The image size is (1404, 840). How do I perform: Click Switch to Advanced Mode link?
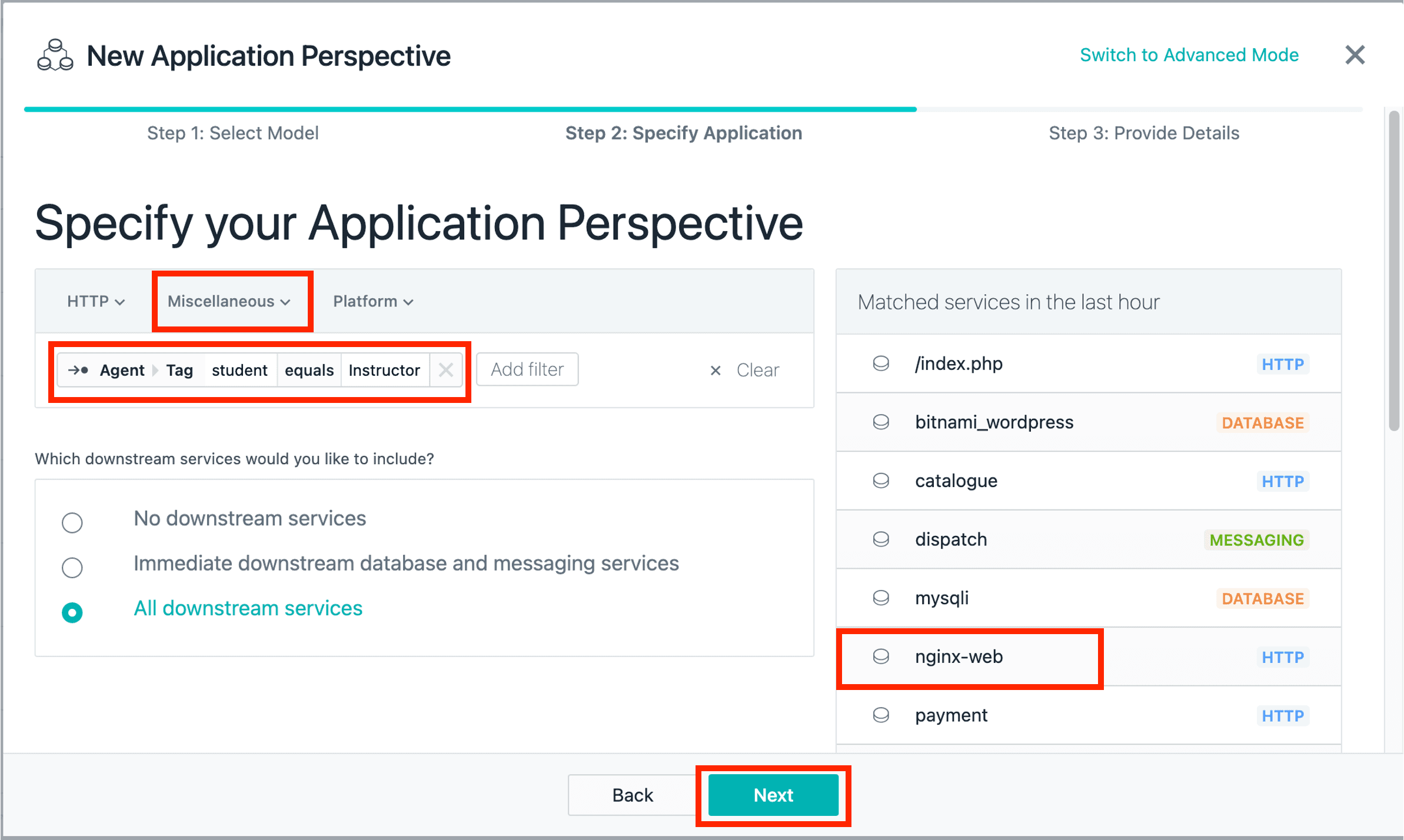pos(1189,55)
